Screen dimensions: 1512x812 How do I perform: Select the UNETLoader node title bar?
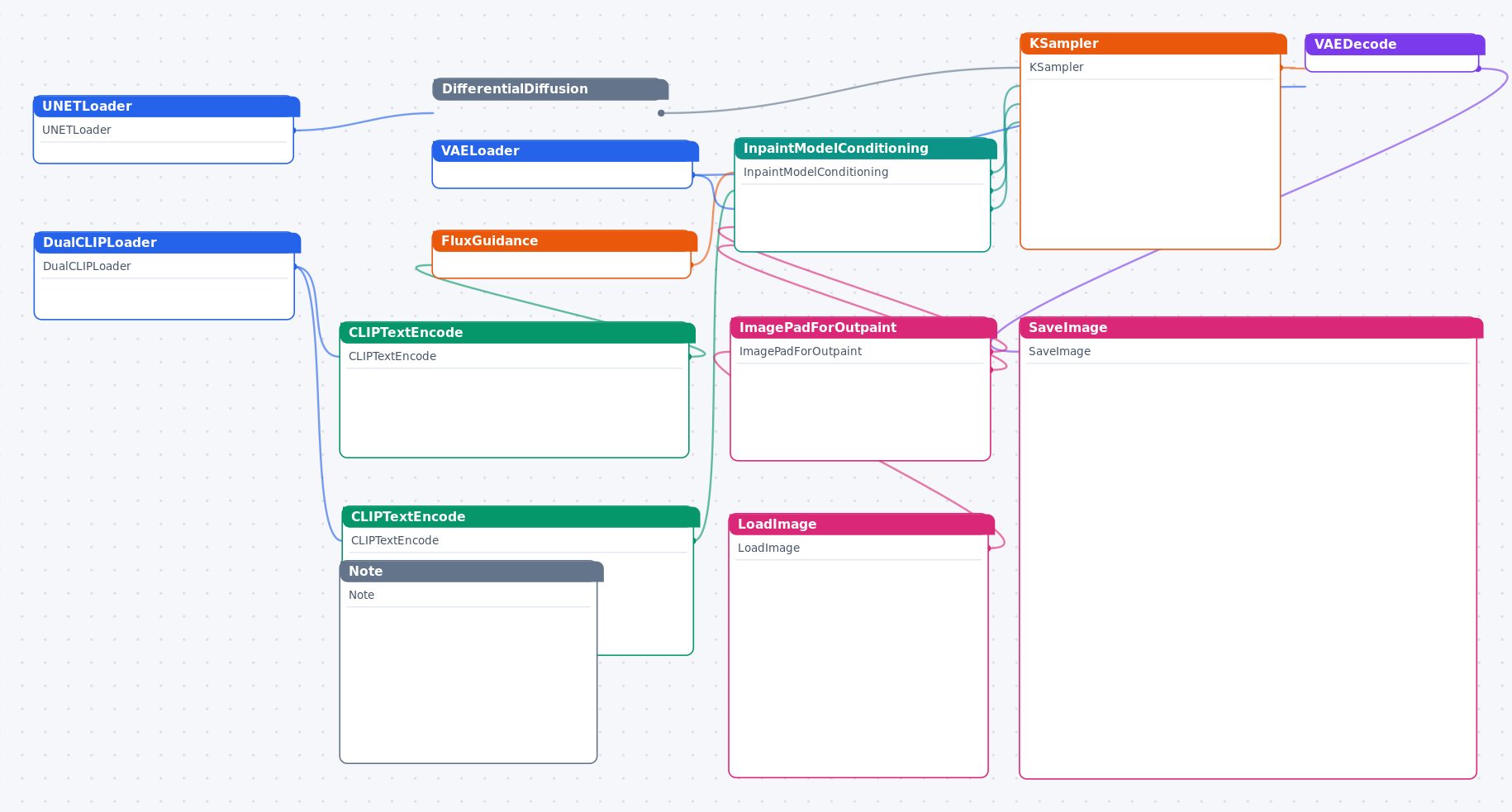pyautogui.click(x=166, y=107)
